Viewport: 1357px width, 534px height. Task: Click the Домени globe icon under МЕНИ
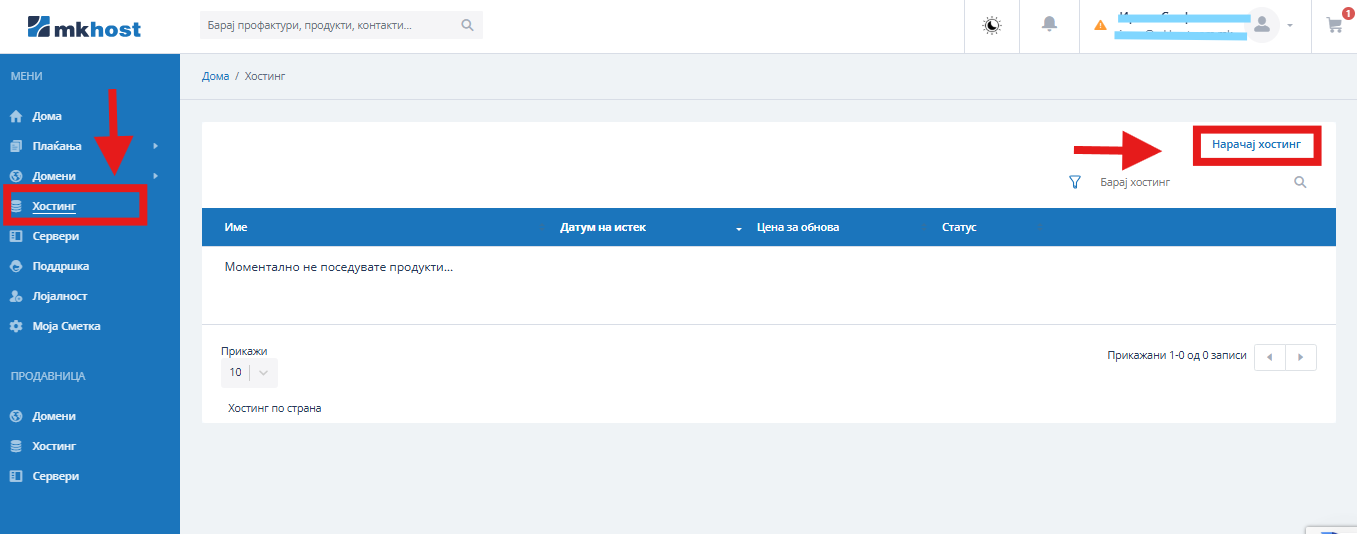coord(16,176)
